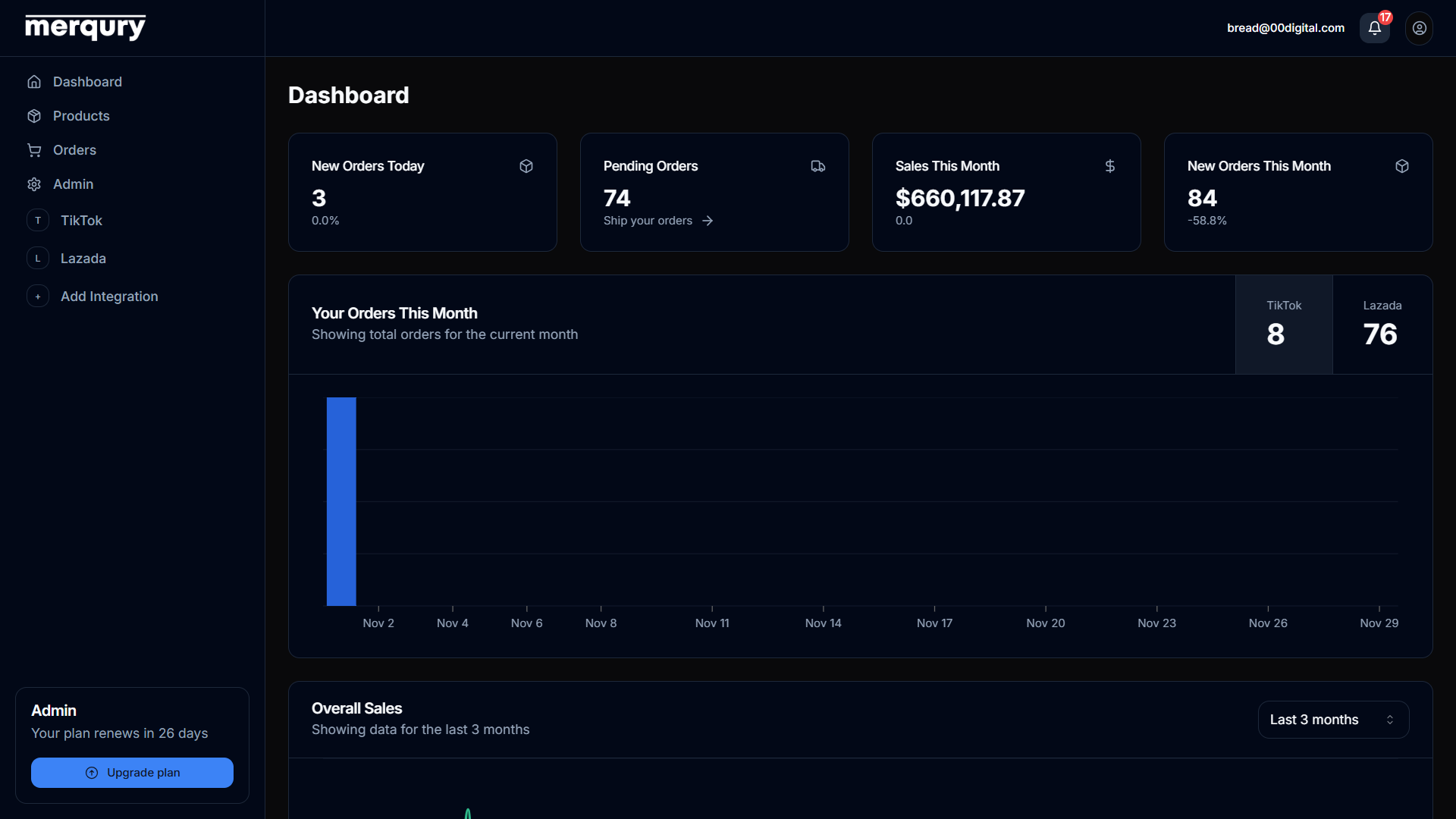
Task: Open the notifications bell icon
Action: 1374,28
